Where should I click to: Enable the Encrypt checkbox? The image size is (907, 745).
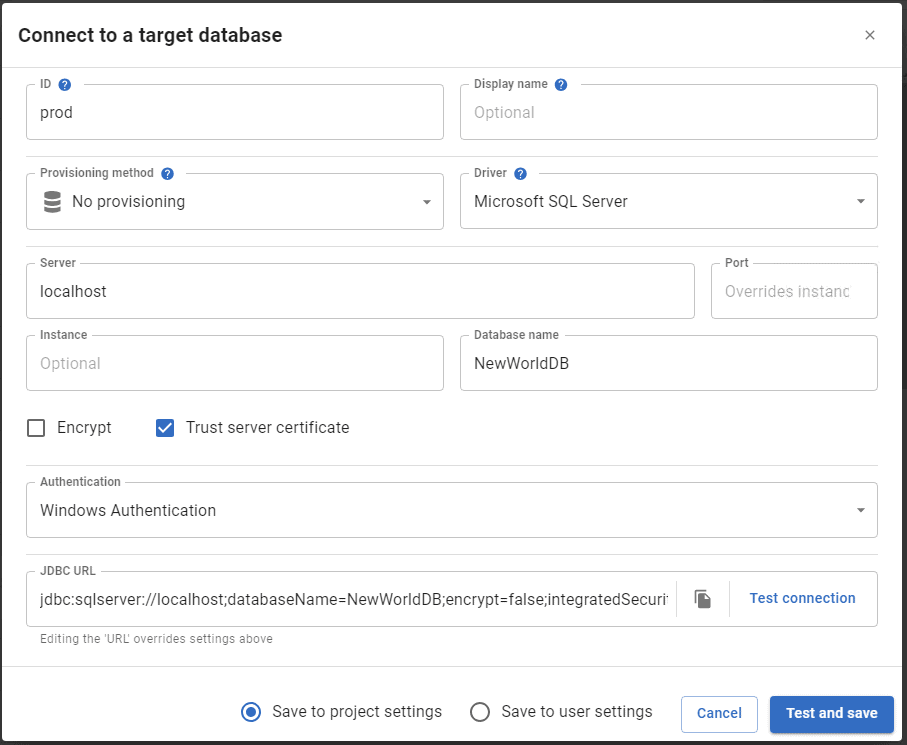click(36, 428)
